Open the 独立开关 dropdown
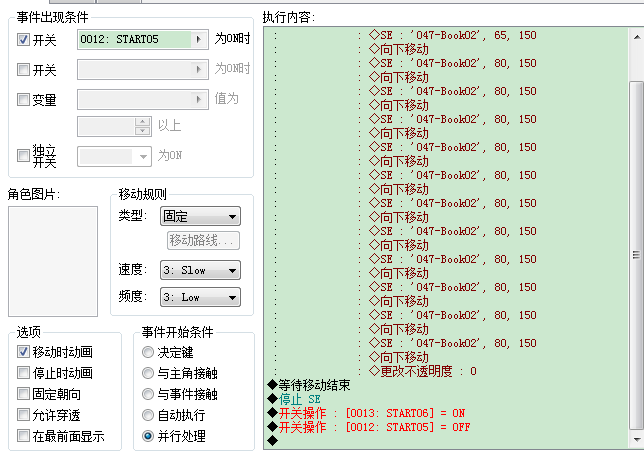The image size is (644, 453). [114, 156]
